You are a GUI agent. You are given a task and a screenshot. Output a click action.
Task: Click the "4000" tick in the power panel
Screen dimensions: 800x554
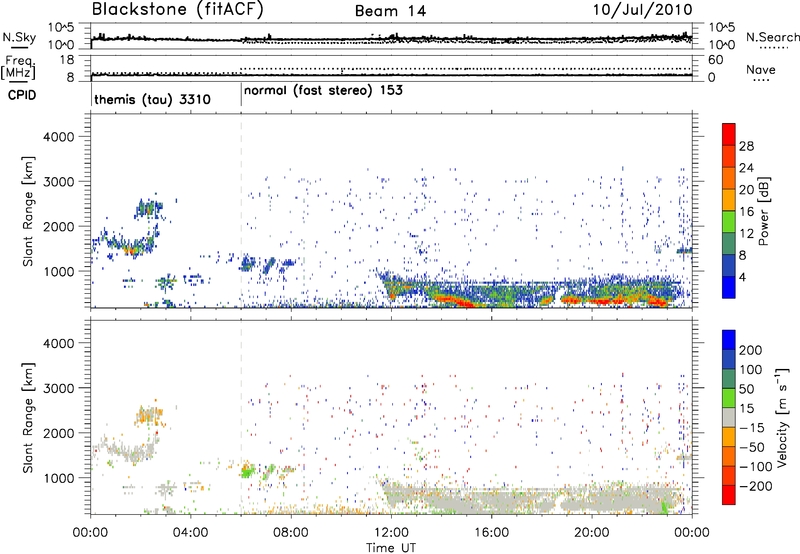(58, 137)
